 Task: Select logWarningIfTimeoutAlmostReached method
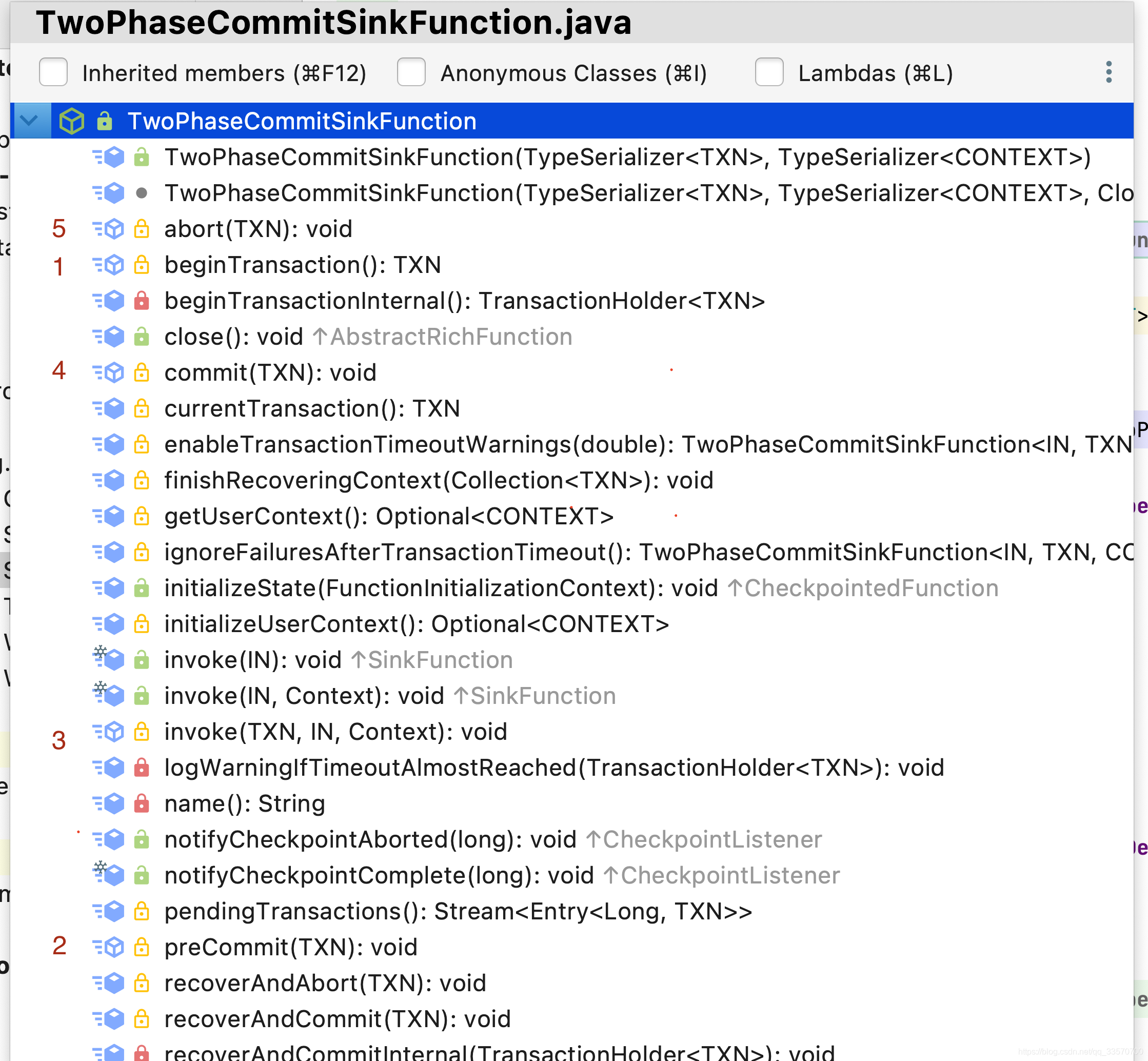[x=554, y=768]
